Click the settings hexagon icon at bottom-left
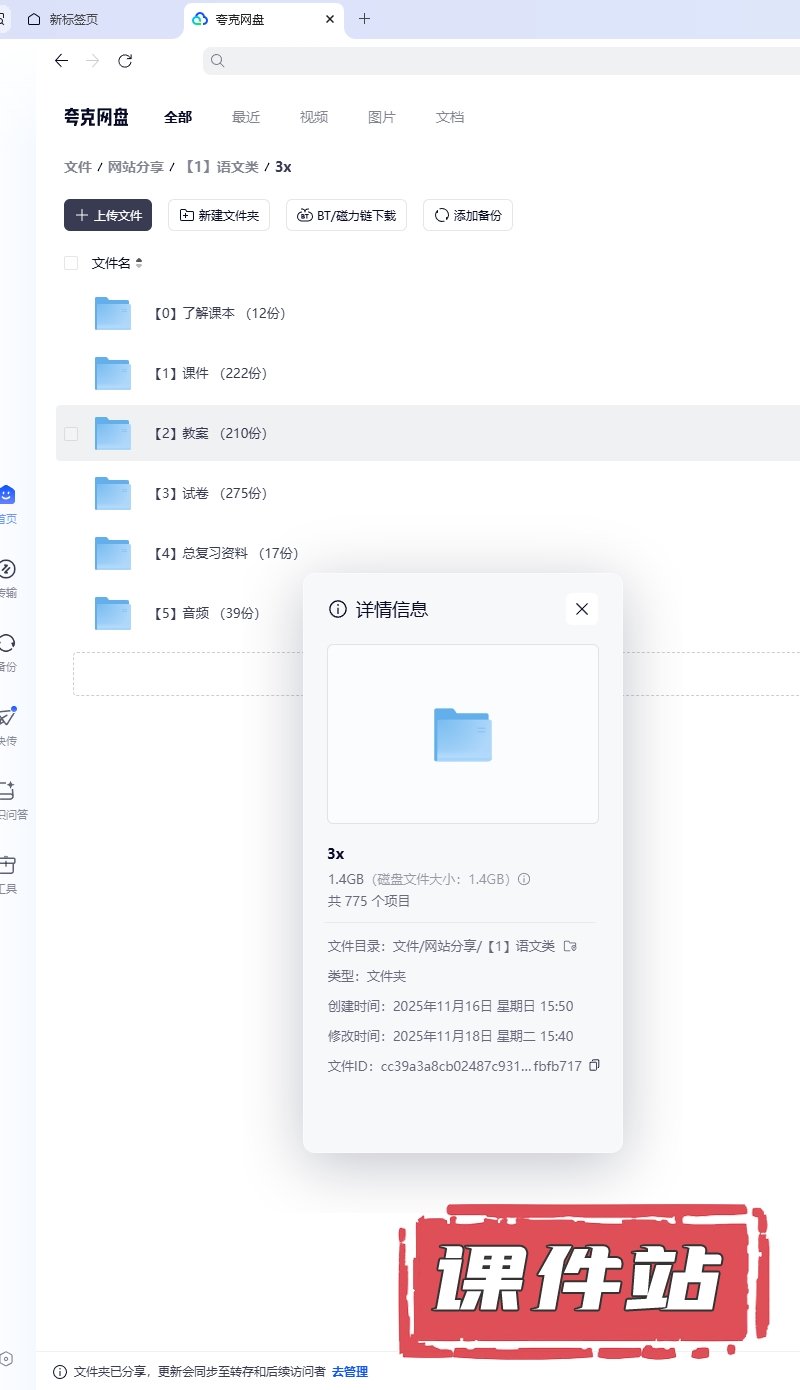The width and height of the screenshot is (800, 1390). (x=7, y=1359)
